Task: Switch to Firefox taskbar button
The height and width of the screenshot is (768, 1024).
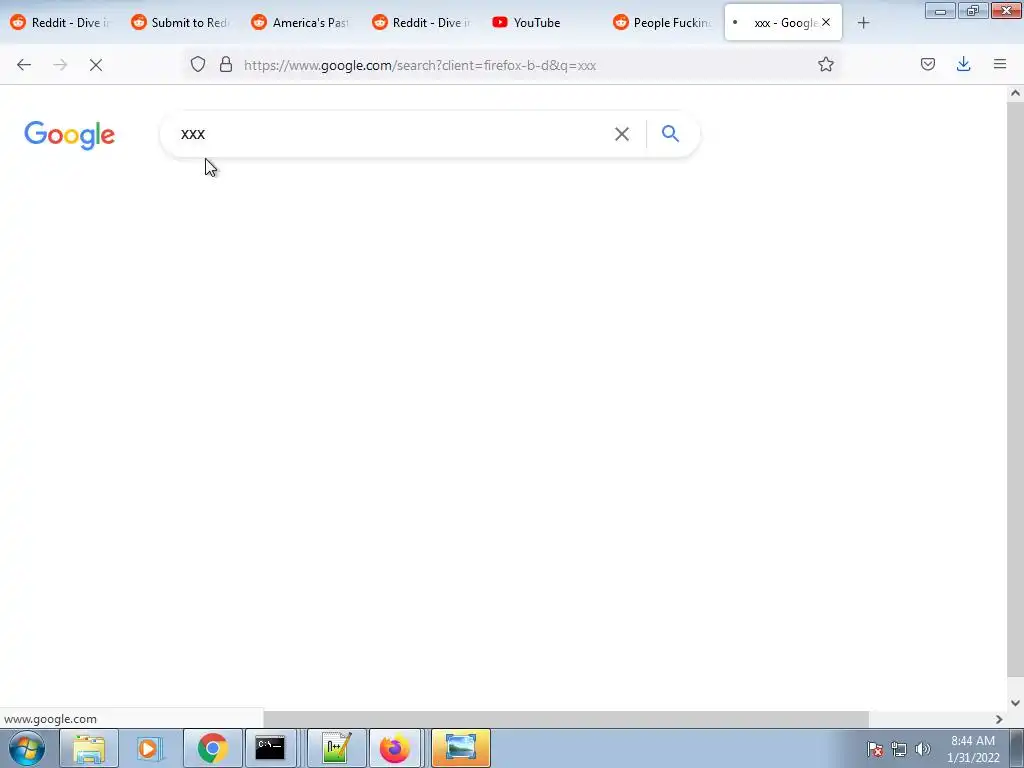Action: 394,748
